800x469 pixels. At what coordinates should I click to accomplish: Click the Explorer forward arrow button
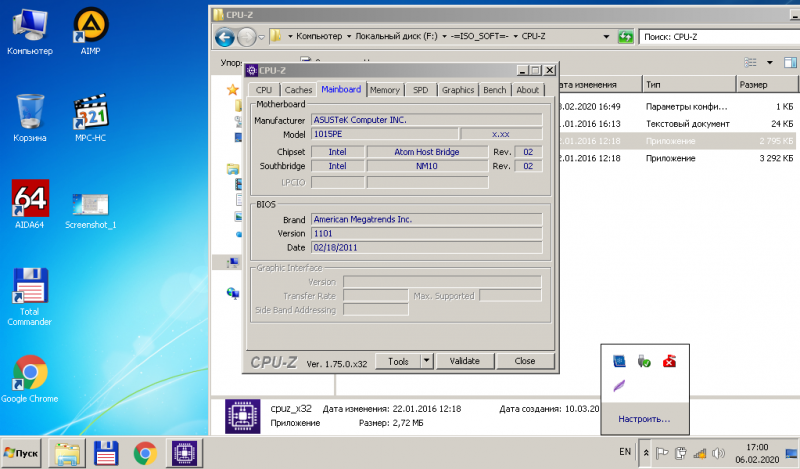point(246,37)
